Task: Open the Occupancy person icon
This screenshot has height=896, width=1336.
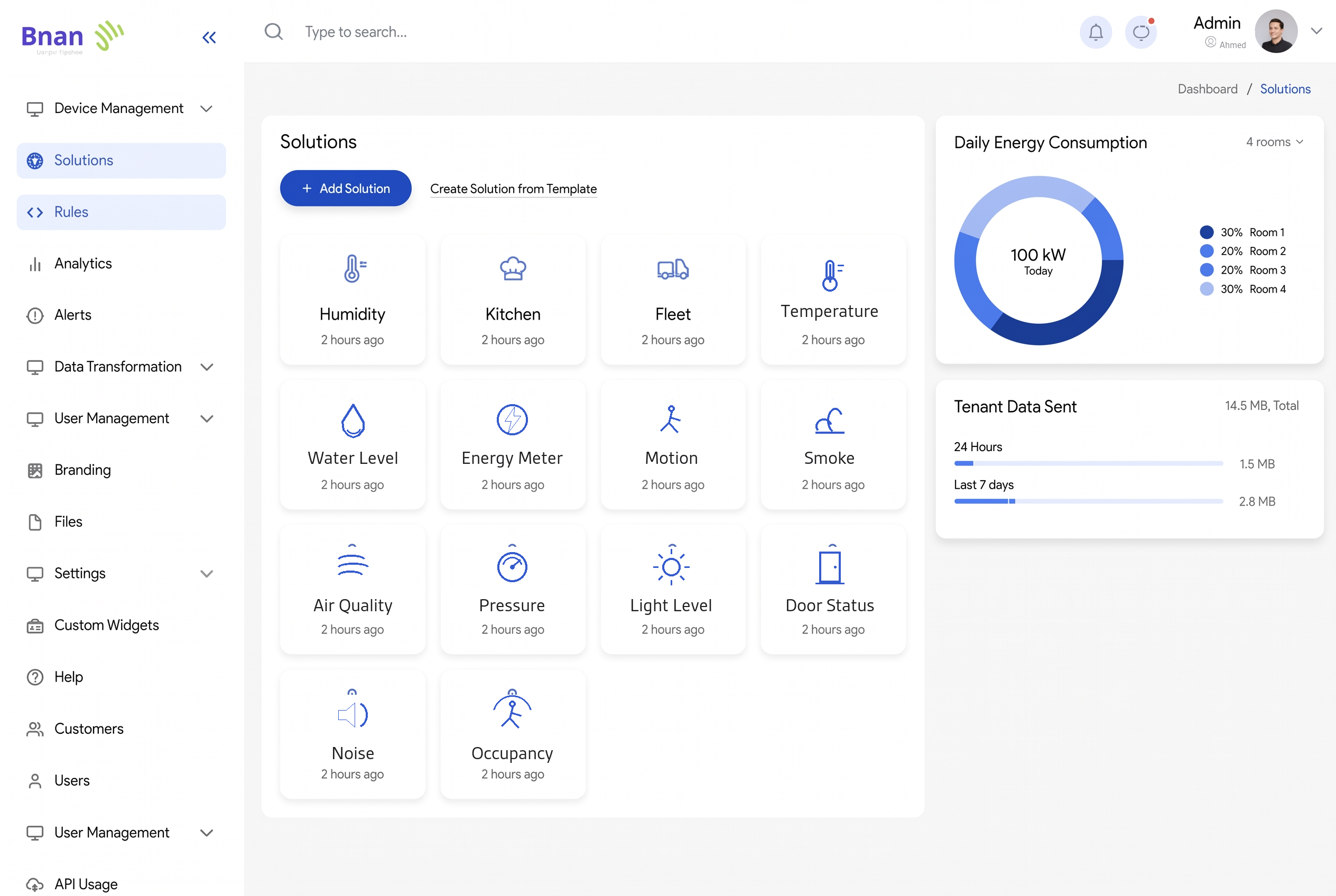Action: [x=512, y=709]
